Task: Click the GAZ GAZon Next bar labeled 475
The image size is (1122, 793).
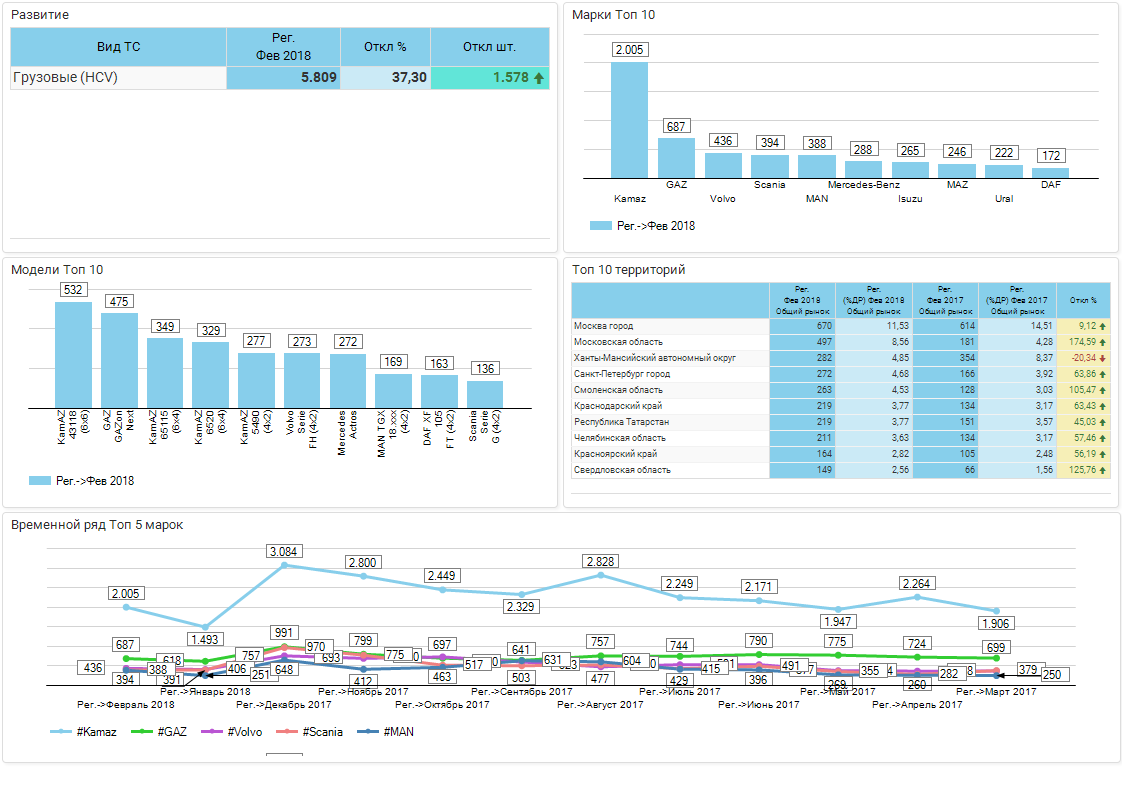Action: tap(119, 361)
